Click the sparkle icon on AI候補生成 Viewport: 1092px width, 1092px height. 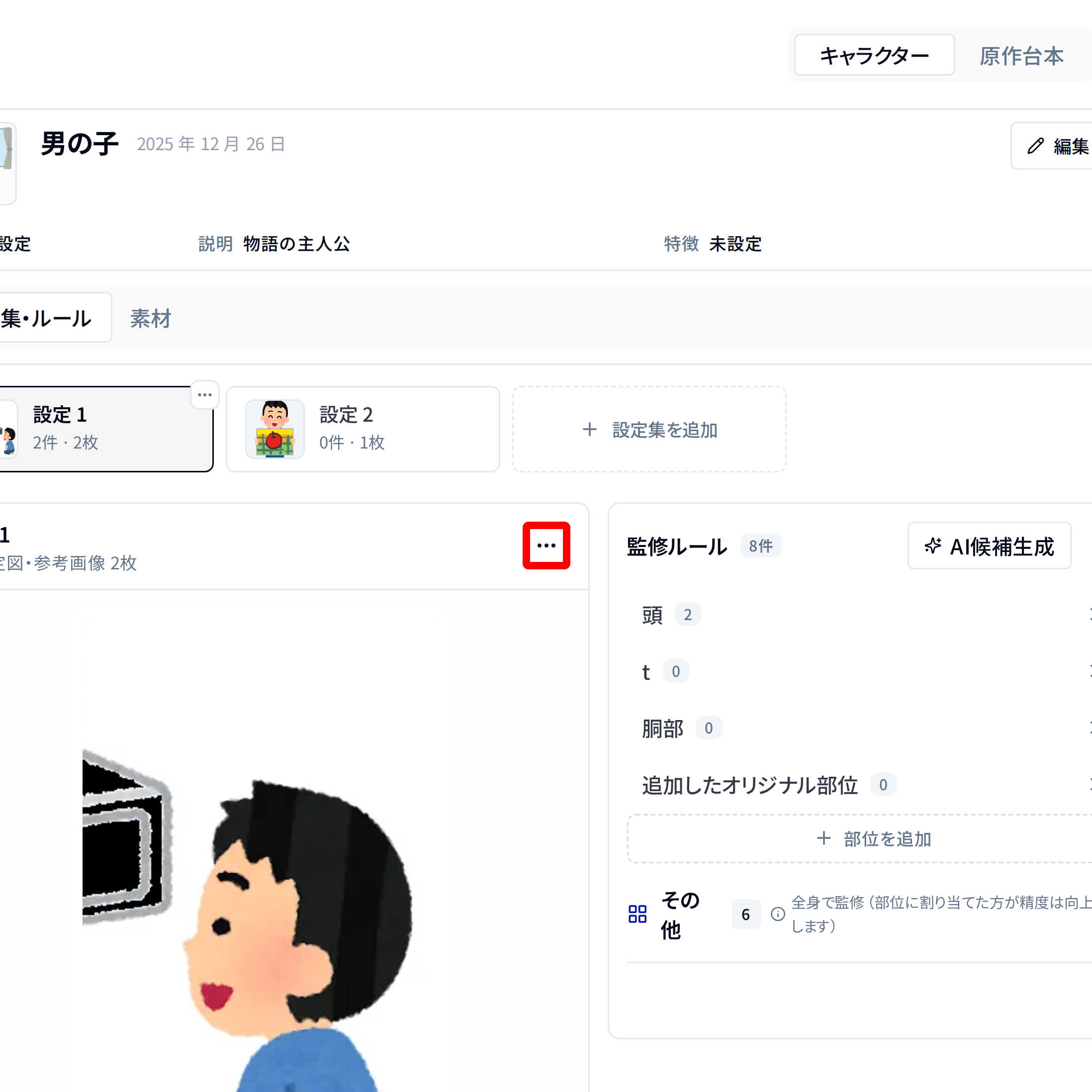coord(932,546)
